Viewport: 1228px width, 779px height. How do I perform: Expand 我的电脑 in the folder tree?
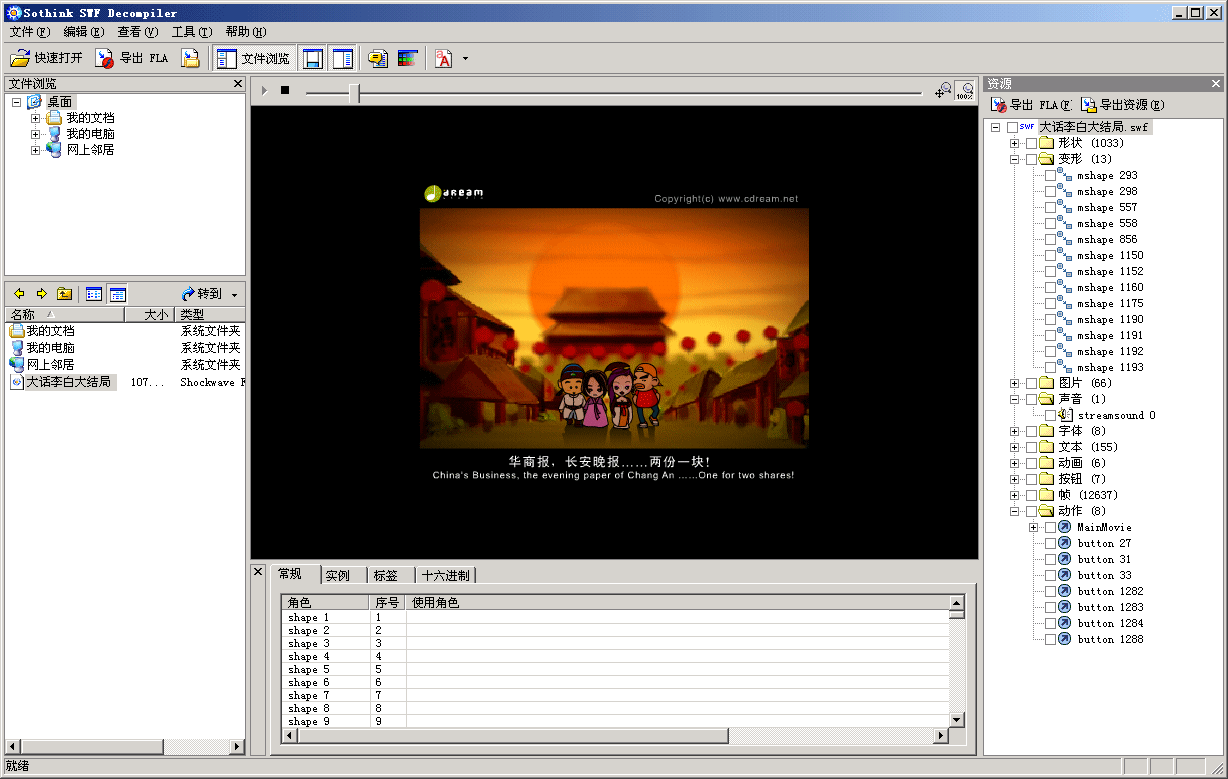click(35, 134)
